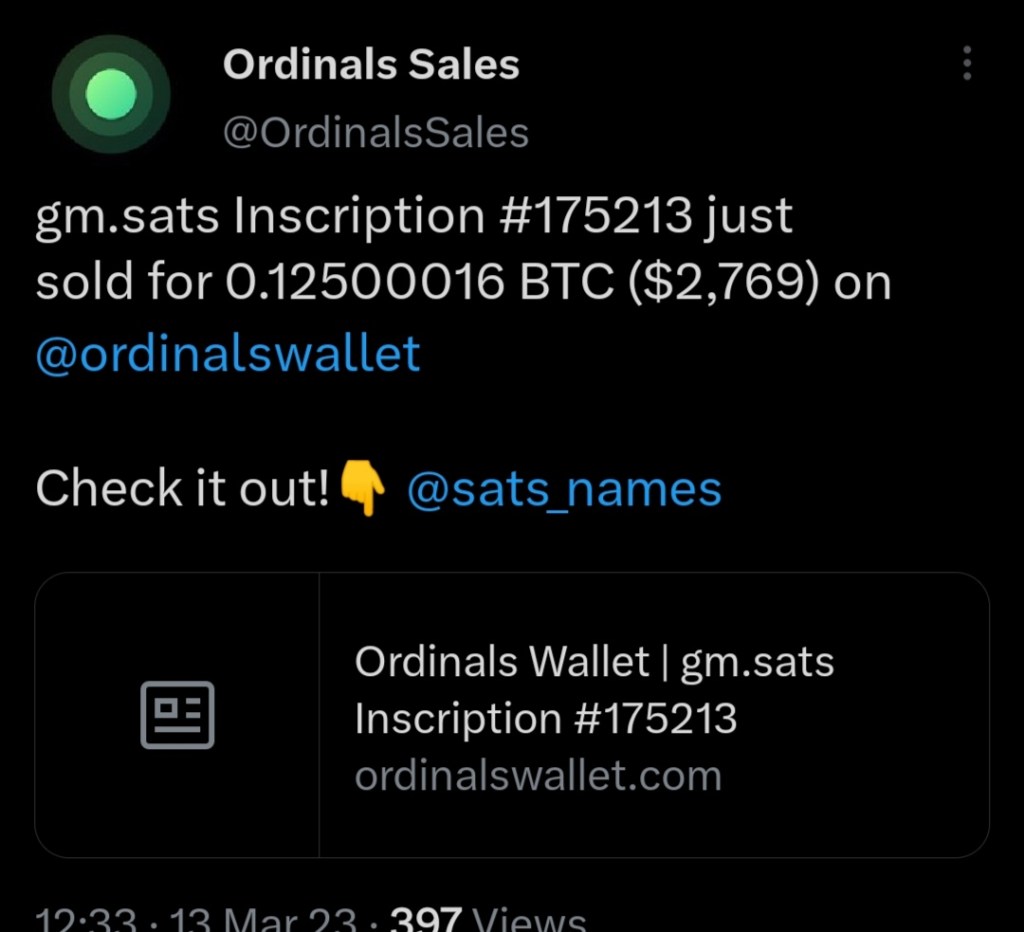Follow the @ordinalswallet mention link
The width and height of the screenshot is (1024, 932).
tap(228, 354)
